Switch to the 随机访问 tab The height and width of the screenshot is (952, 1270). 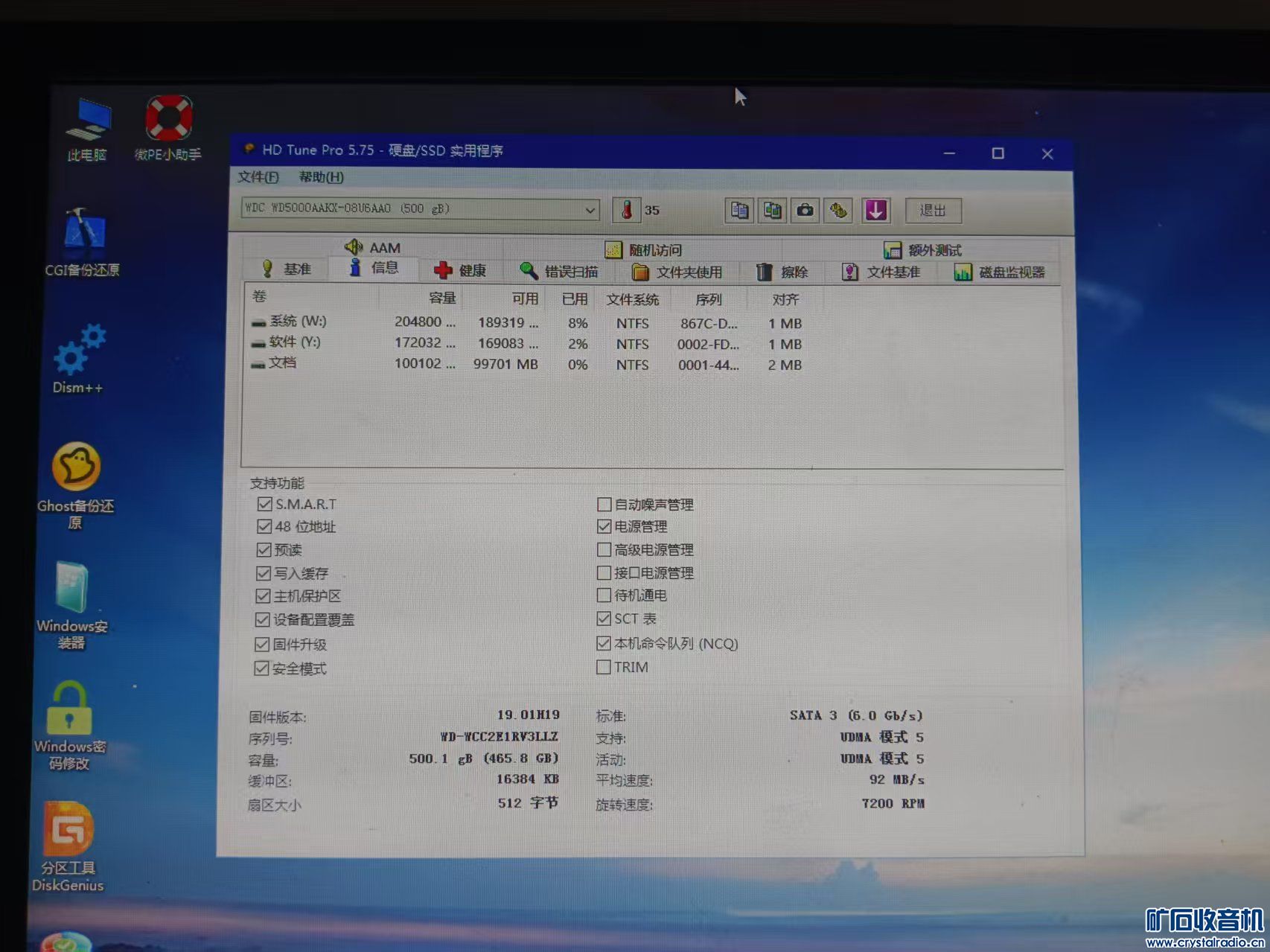[643, 249]
